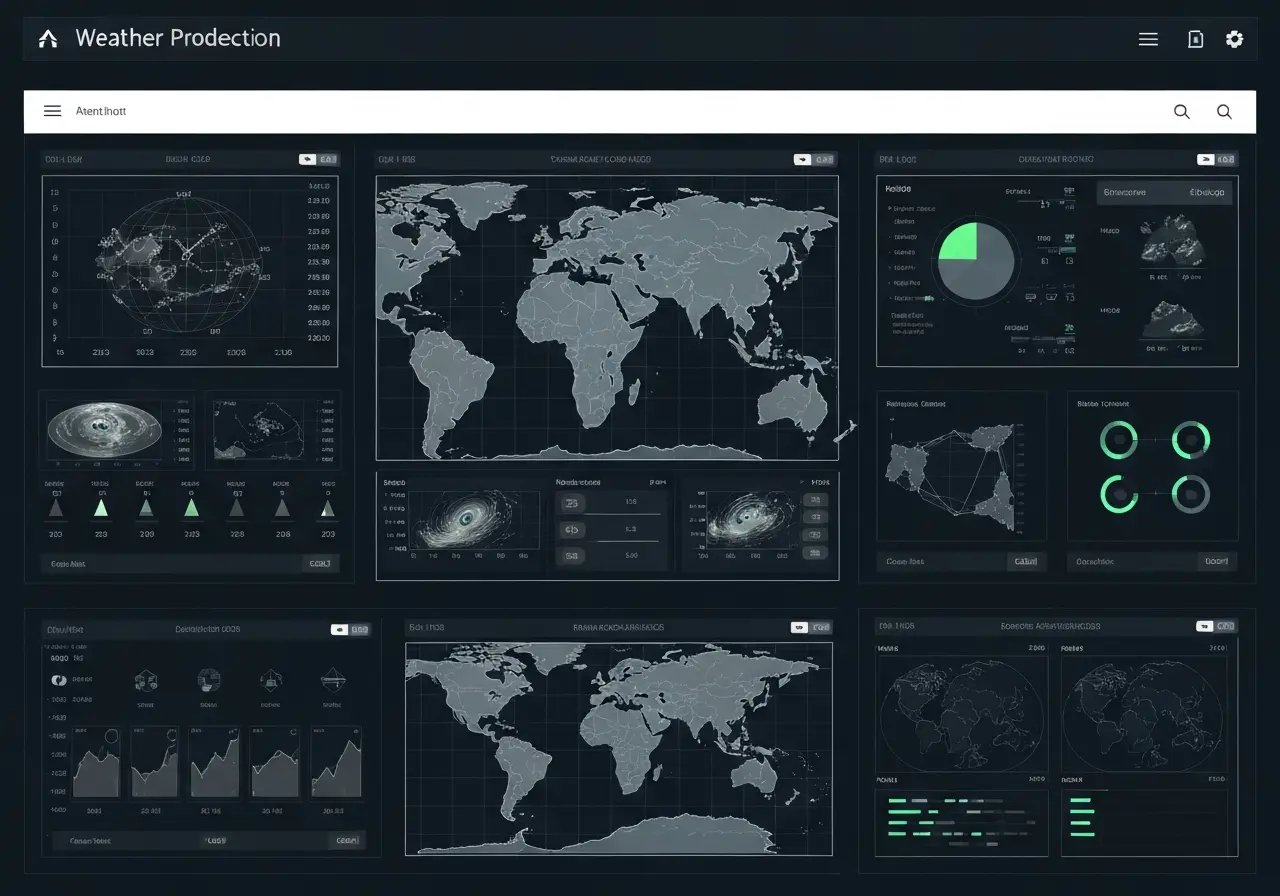
Task: Click the diamond icon above the last mini chart
Action: [x=333, y=682]
